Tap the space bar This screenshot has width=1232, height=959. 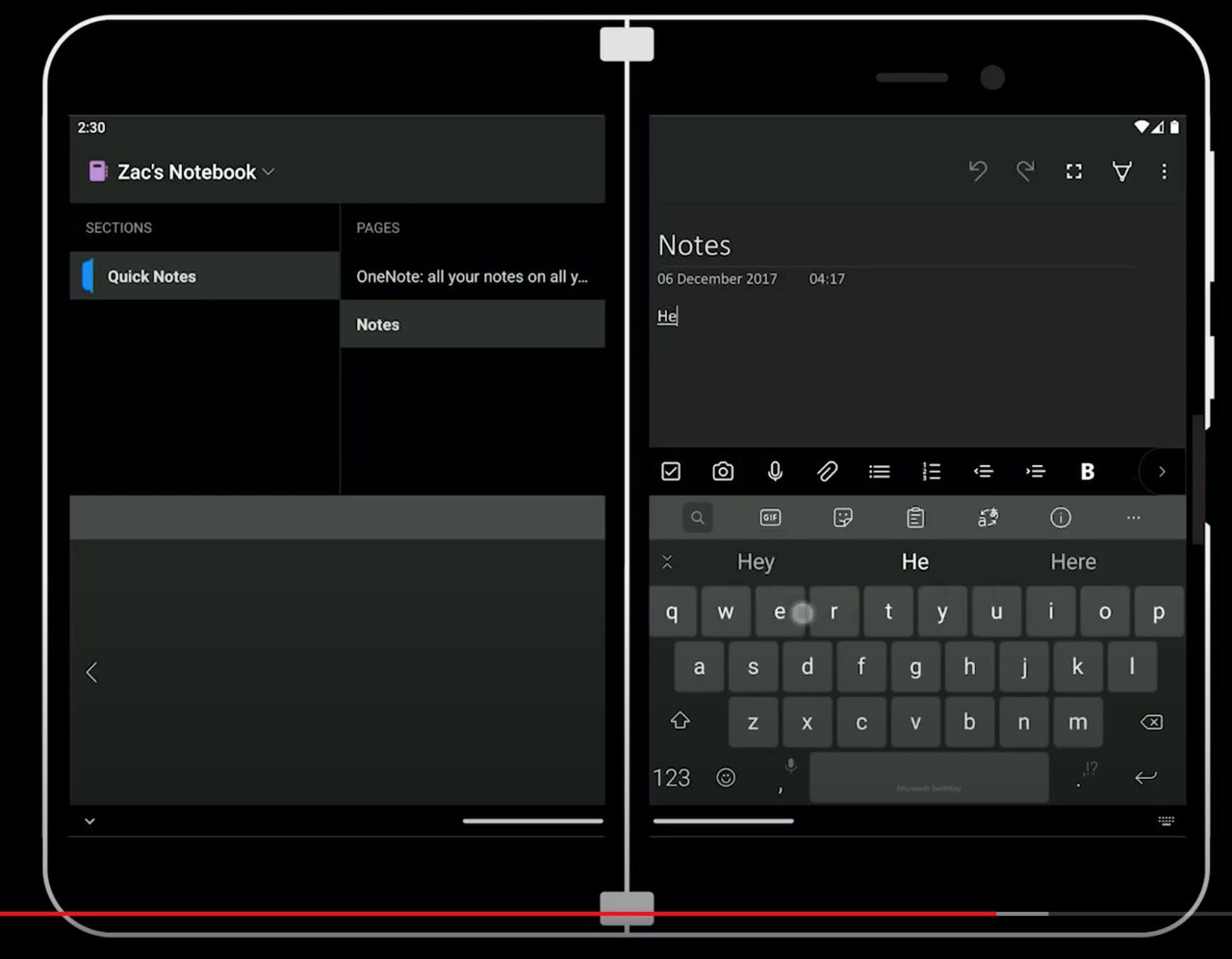[x=929, y=778]
